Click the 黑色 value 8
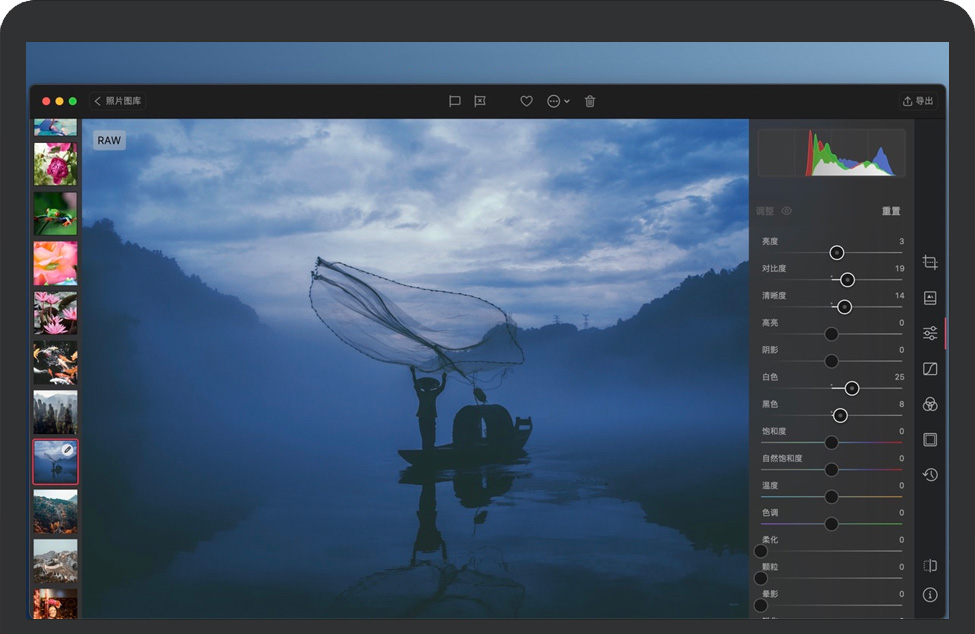 [x=901, y=405]
